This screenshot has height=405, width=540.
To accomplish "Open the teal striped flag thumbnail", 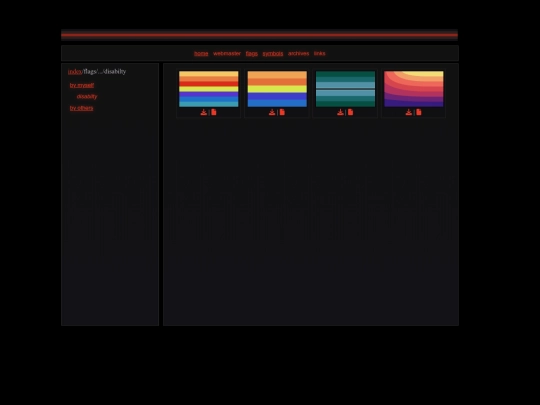I will 345,89.
